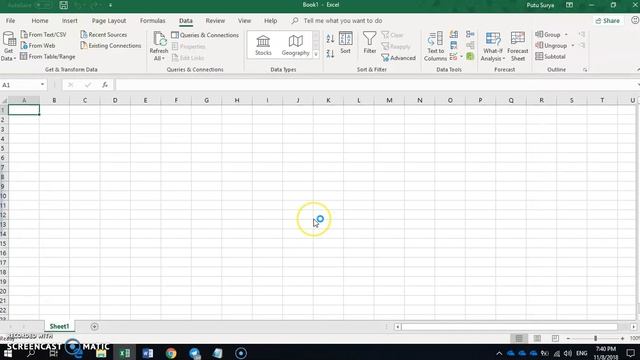The height and width of the screenshot is (360, 640).
Task: Open Manage Data Model icon
Action: pyautogui.click(x=470, y=56)
